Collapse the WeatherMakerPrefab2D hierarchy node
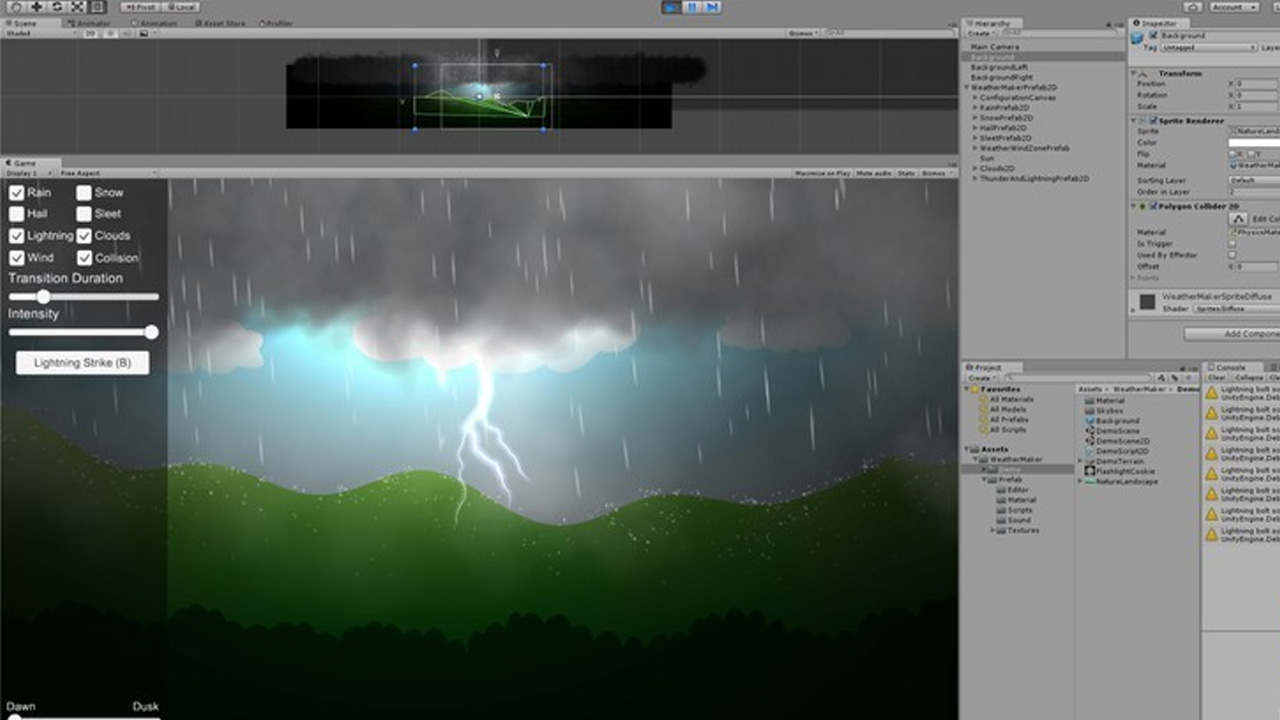This screenshot has width=1280, height=720. point(967,87)
